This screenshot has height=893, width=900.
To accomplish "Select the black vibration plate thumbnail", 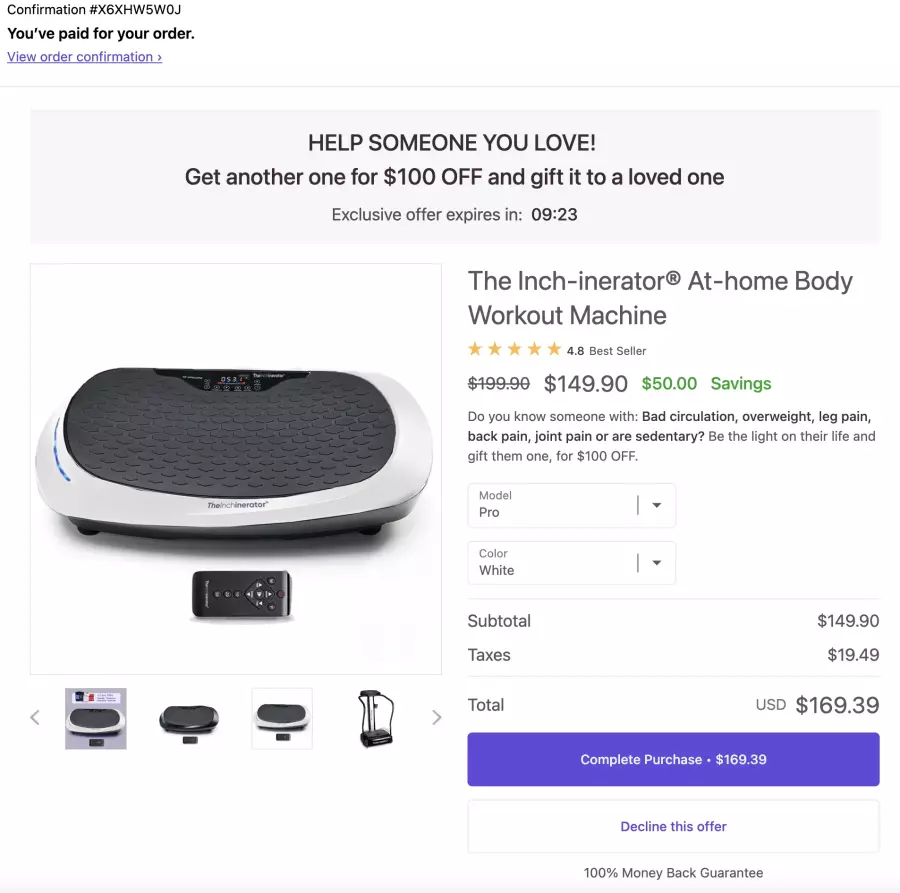I will coord(189,719).
